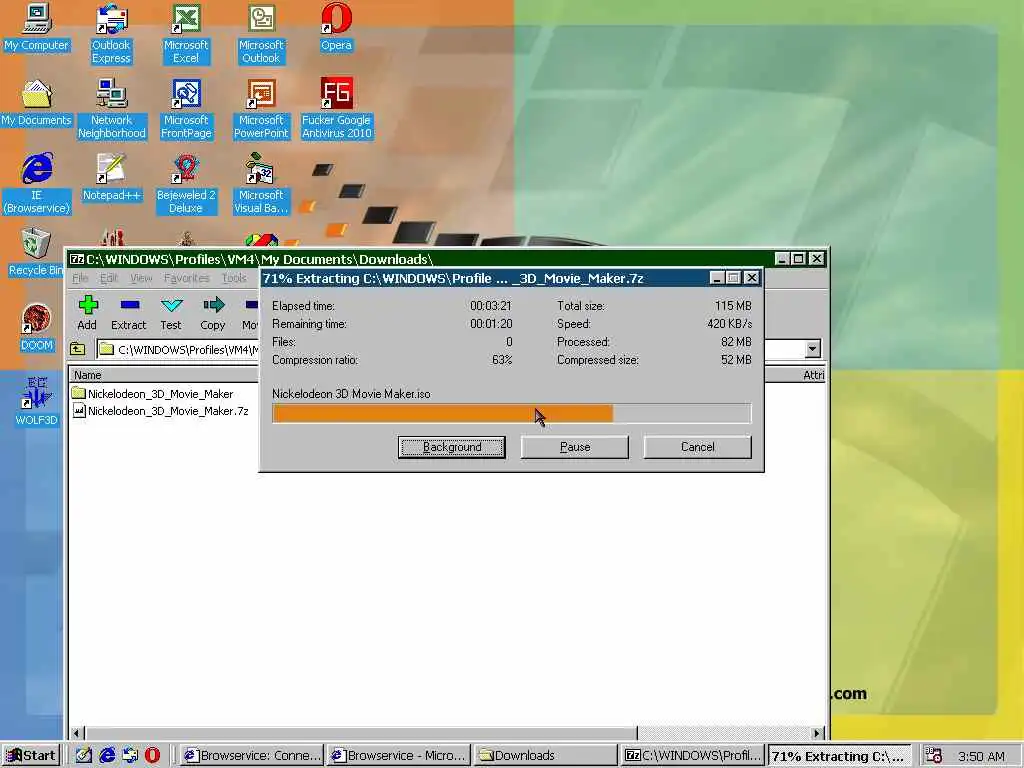Screen dimensions: 1024x768
Task: Click the scheduler icon in system tray
Action: coord(934,756)
